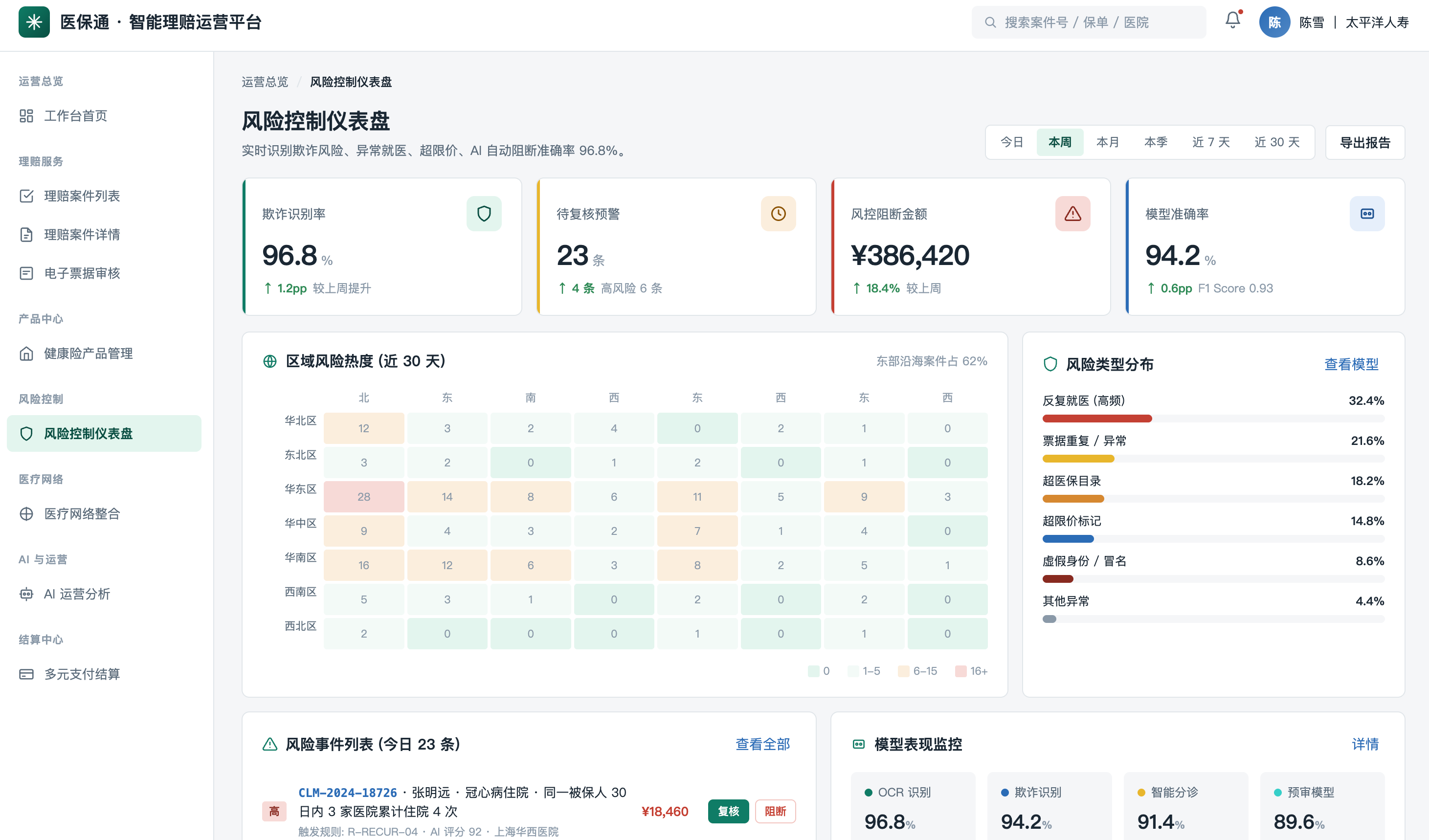Focus the 搜索案件号 search field
Viewport: 1429px width, 840px height.
pos(1089,22)
